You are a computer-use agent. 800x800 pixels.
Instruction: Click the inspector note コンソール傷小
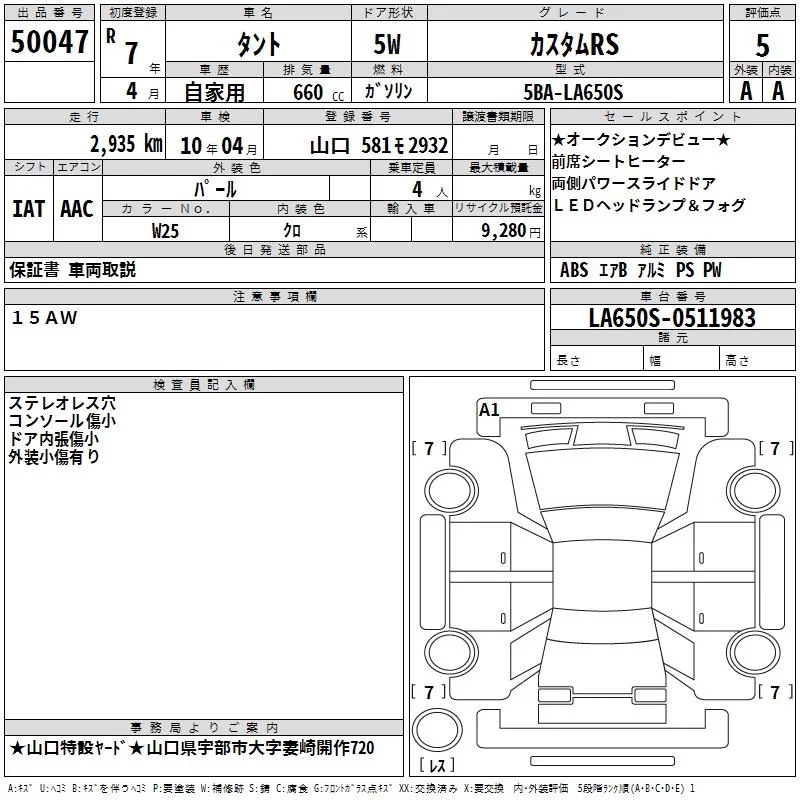coord(62,421)
